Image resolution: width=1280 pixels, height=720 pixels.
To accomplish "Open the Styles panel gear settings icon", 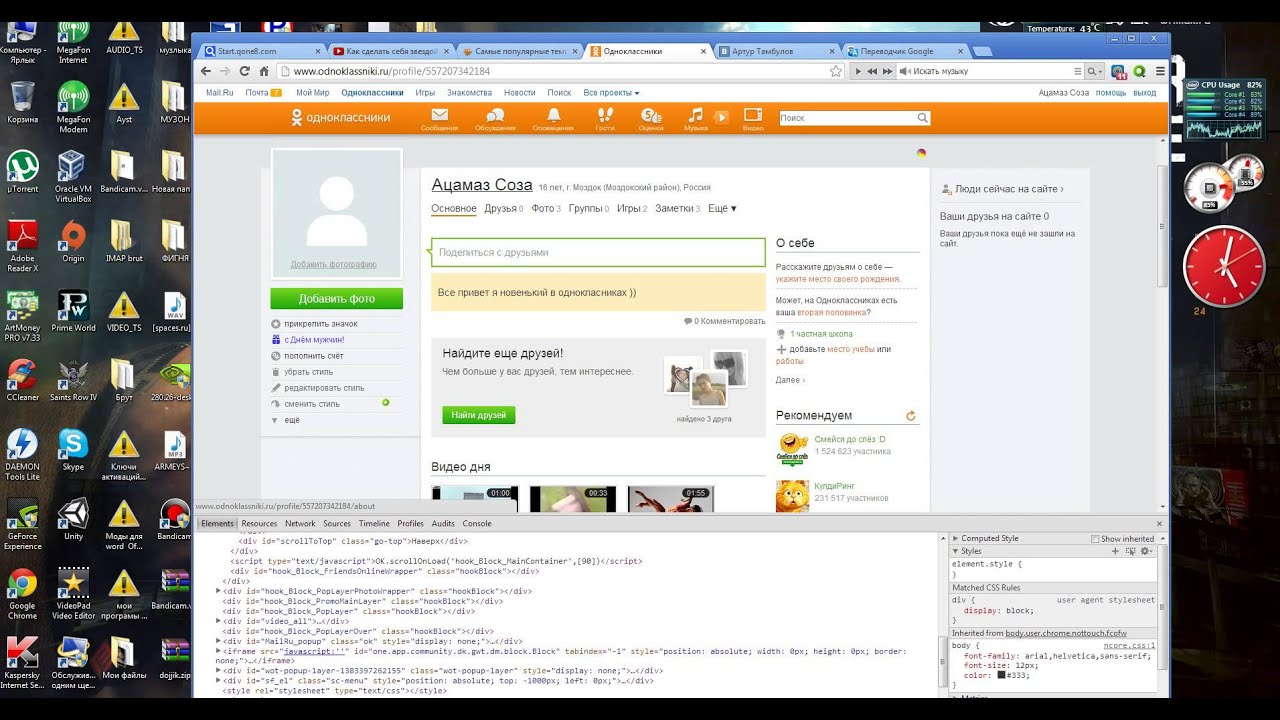I will [x=1146, y=551].
